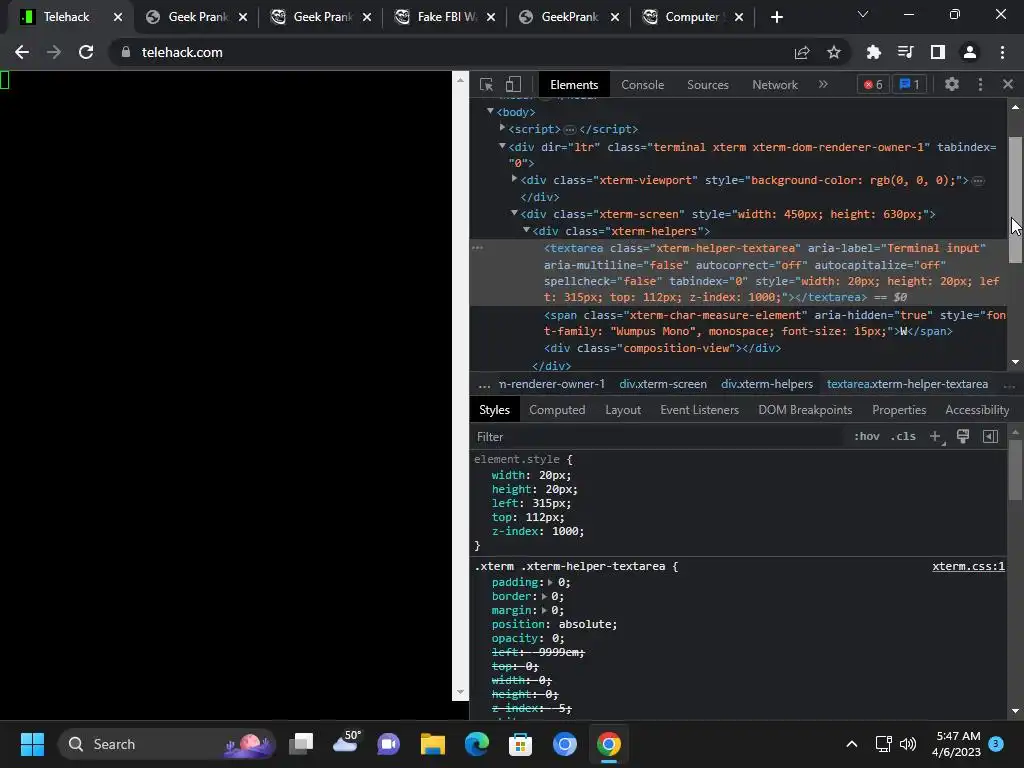
Task: Expand the border shorthand property
Action: coord(544,596)
